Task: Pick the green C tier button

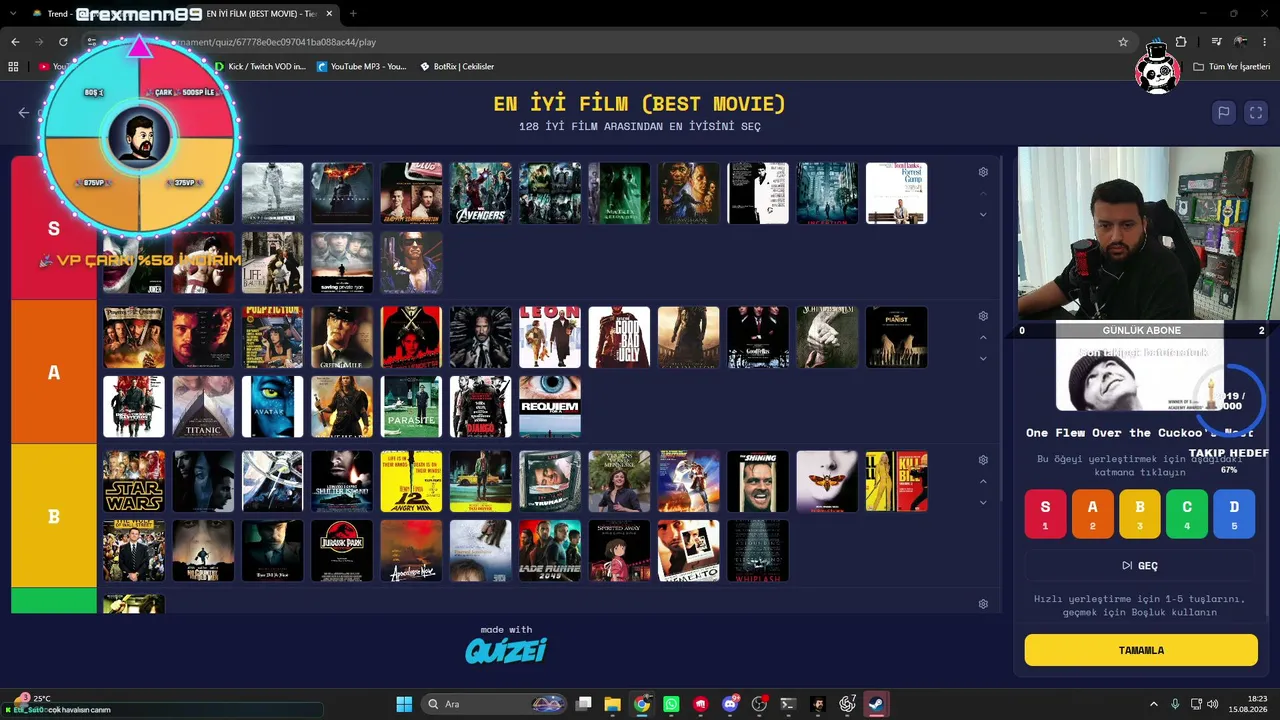Action: [x=1187, y=513]
